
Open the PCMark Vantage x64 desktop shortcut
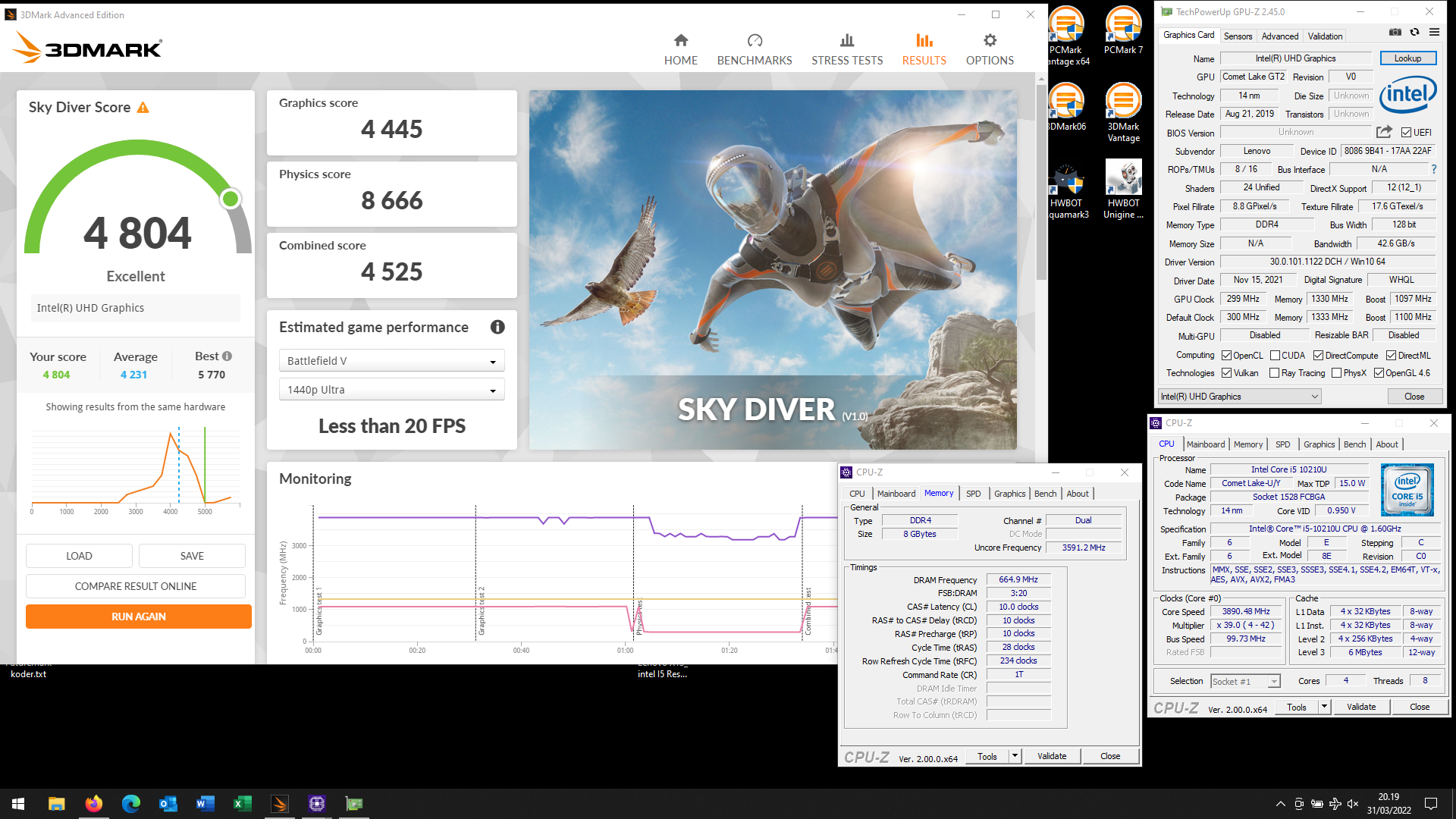point(1066,36)
